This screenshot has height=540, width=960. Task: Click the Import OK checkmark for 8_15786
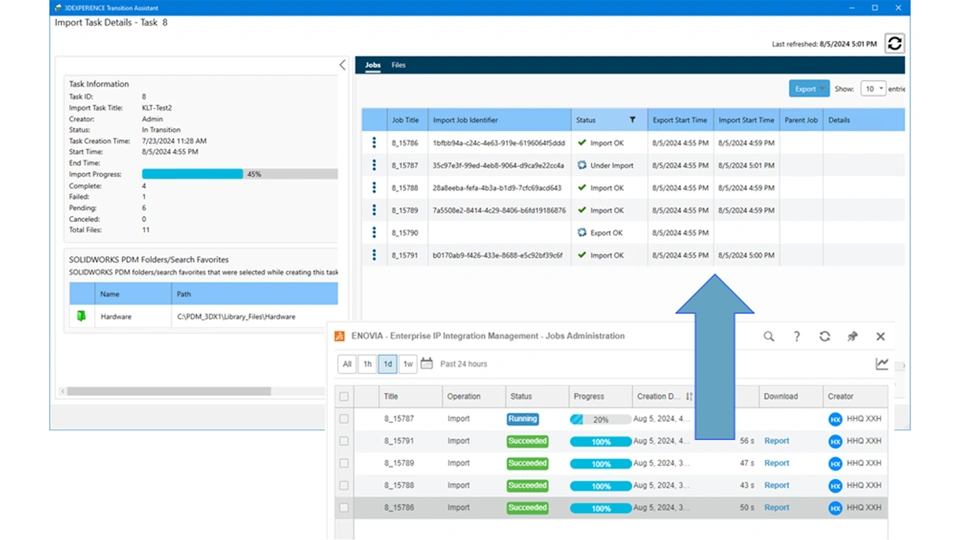point(582,143)
